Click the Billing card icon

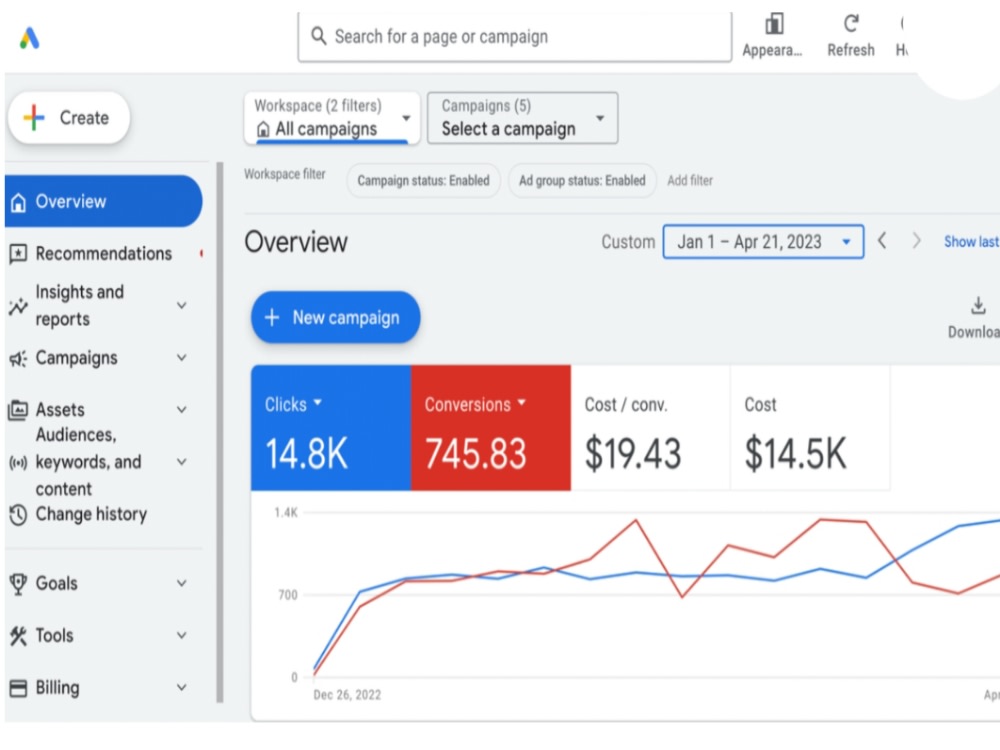coord(18,688)
